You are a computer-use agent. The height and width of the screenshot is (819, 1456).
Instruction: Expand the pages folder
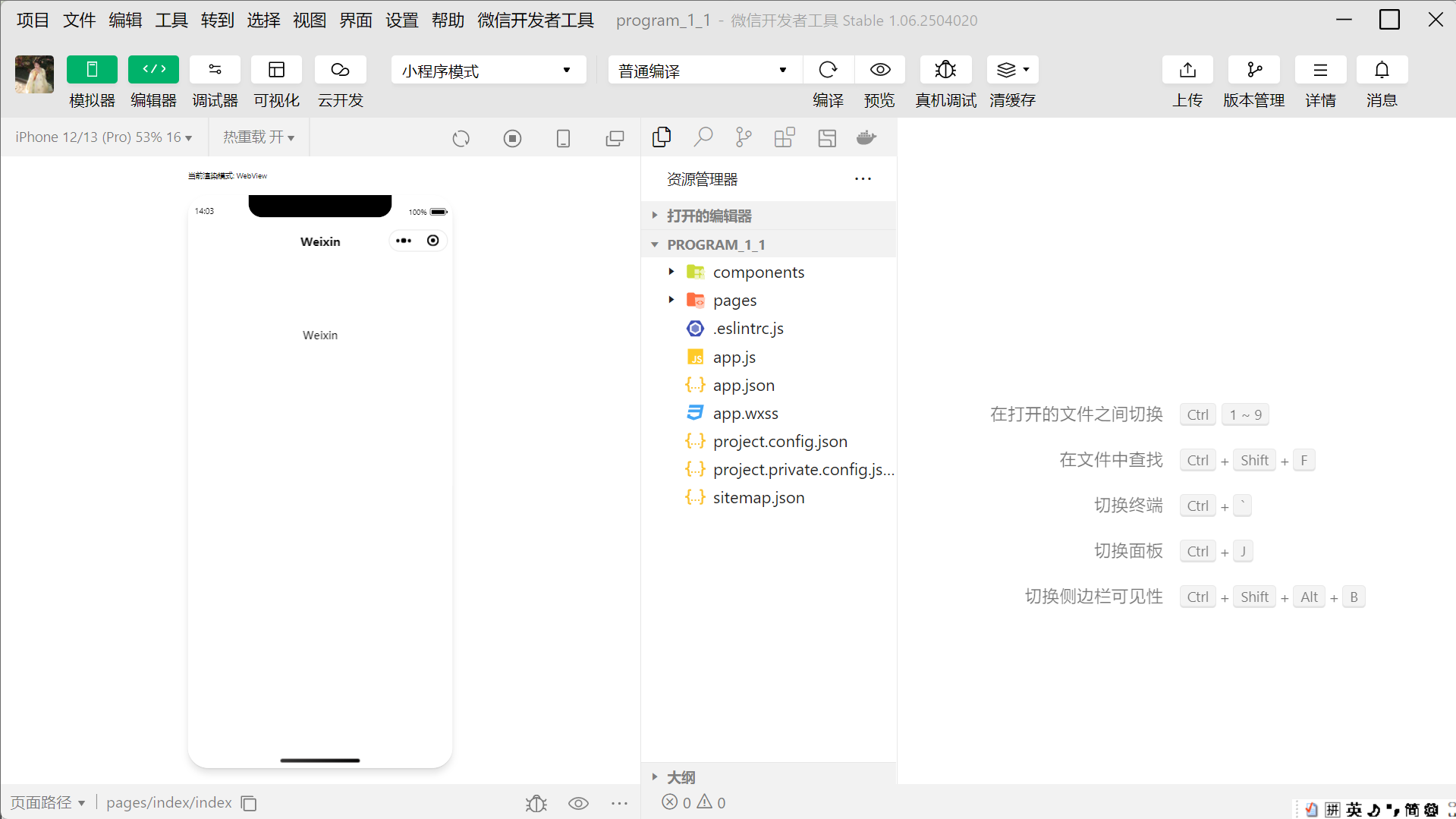coord(769,301)
